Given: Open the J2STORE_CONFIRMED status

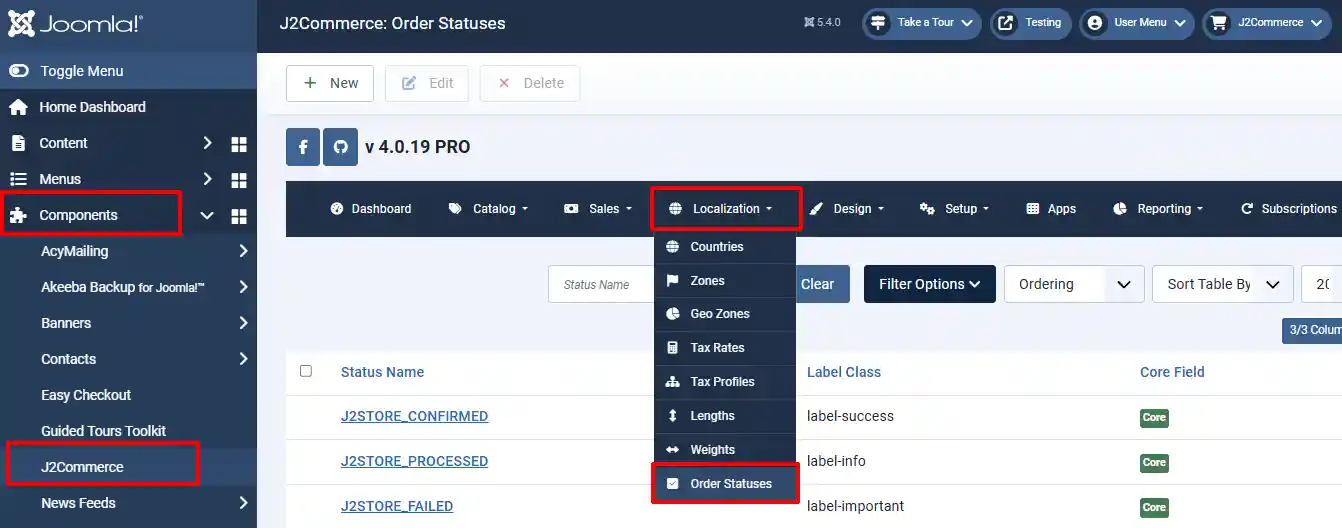Looking at the screenshot, I should [x=414, y=416].
